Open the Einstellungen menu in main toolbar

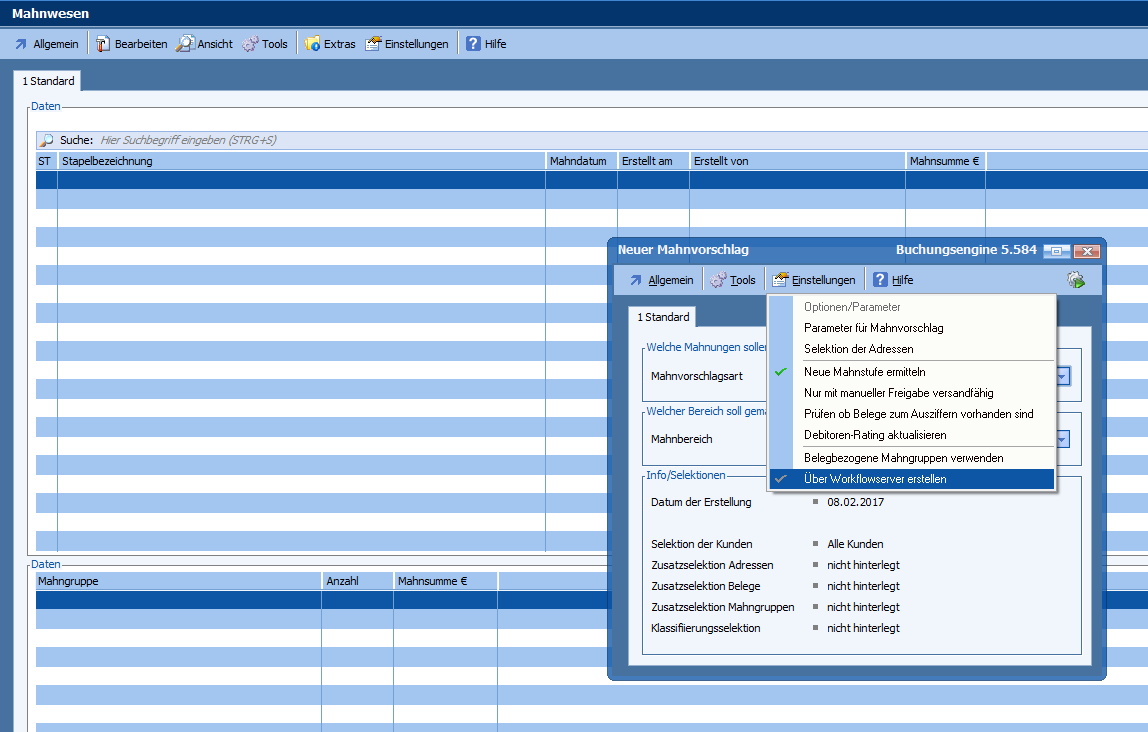(407, 44)
